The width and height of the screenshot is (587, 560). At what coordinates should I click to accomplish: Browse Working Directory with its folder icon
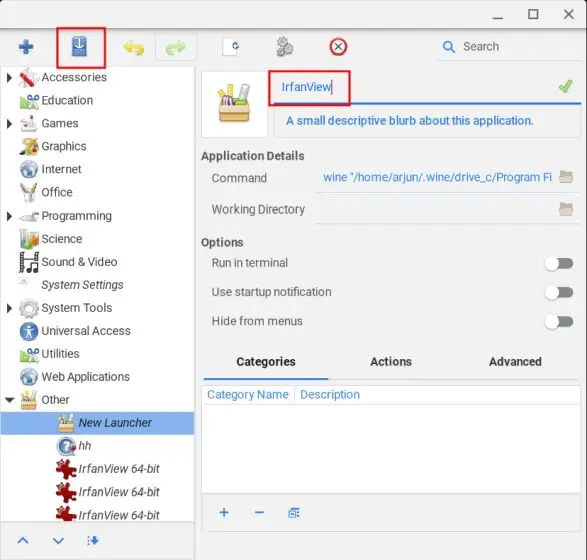pos(566,209)
